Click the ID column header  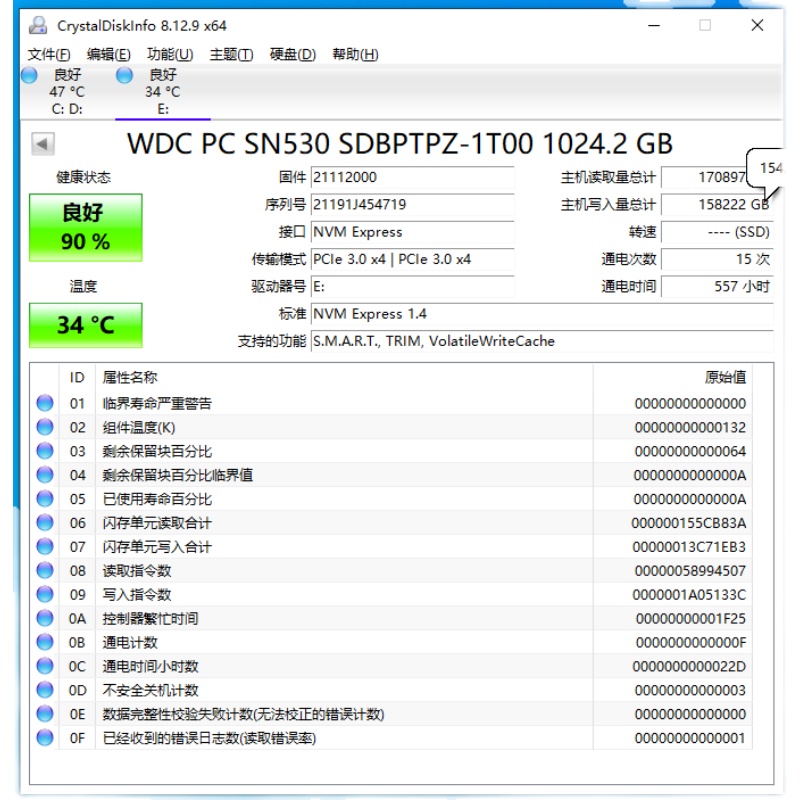click(x=77, y=378)
